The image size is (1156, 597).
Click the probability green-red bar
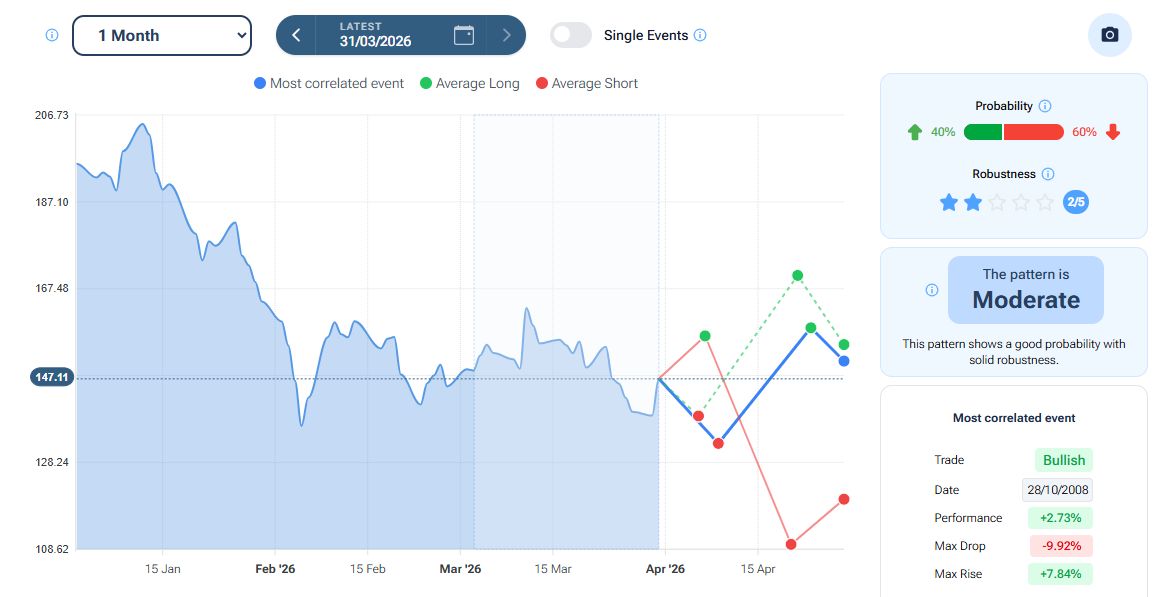coord(1013,132)
